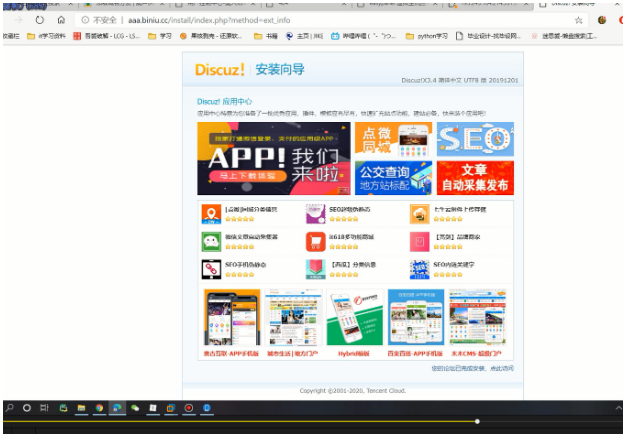Open the Edge browser taskbar icon
This screenshot has width=626, height=437.
click(117, 408)
